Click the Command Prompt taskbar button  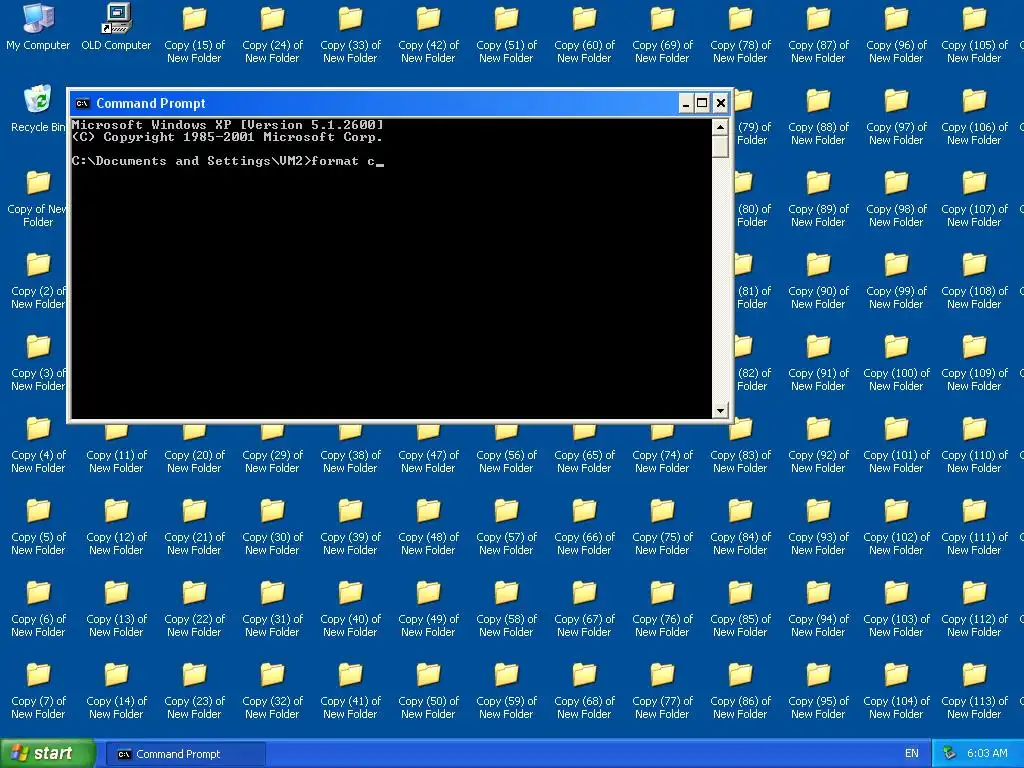pyautogui.click(x=185, y=754)
